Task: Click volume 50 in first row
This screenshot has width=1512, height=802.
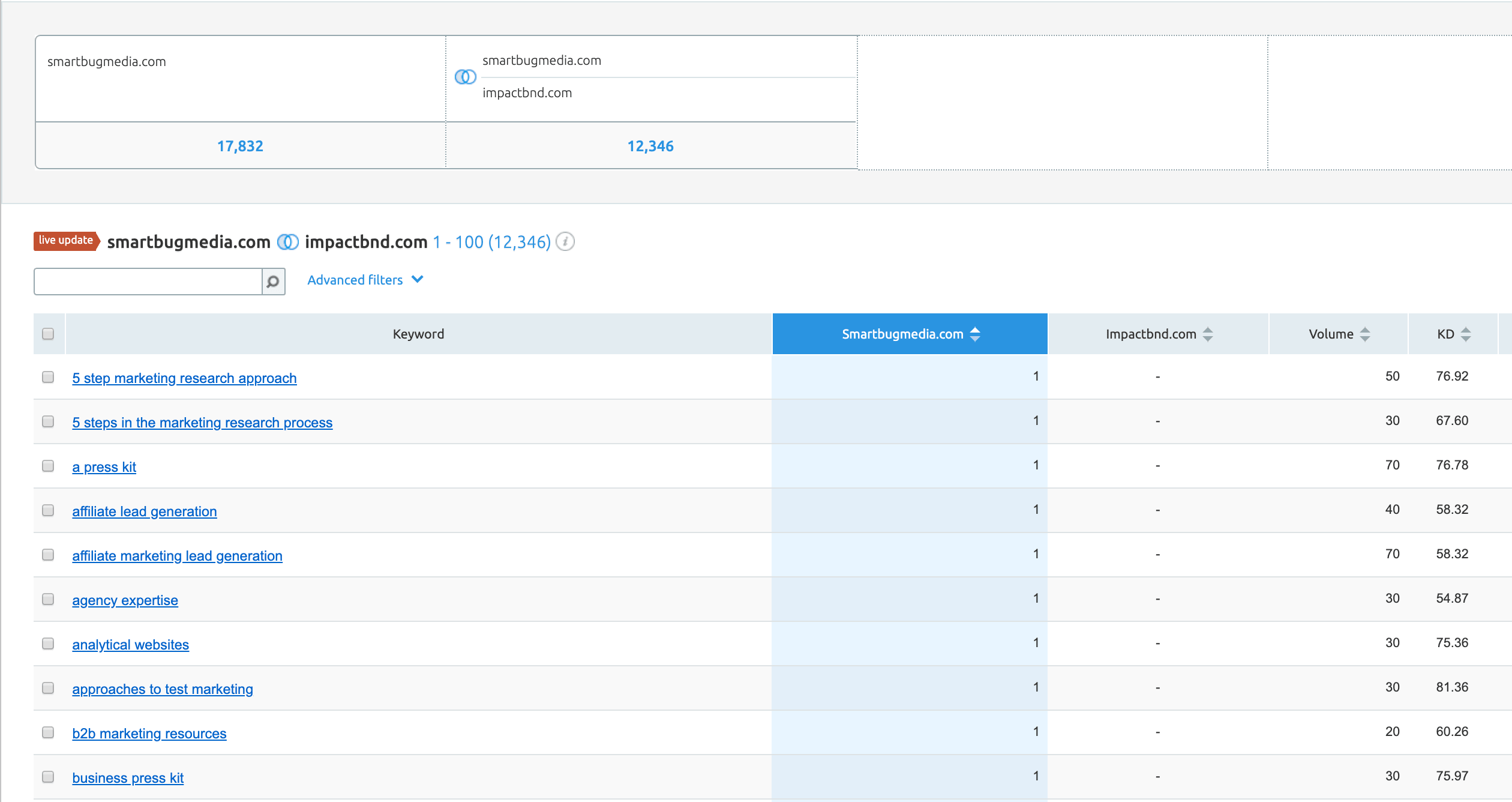Action: click(1393, 376)
